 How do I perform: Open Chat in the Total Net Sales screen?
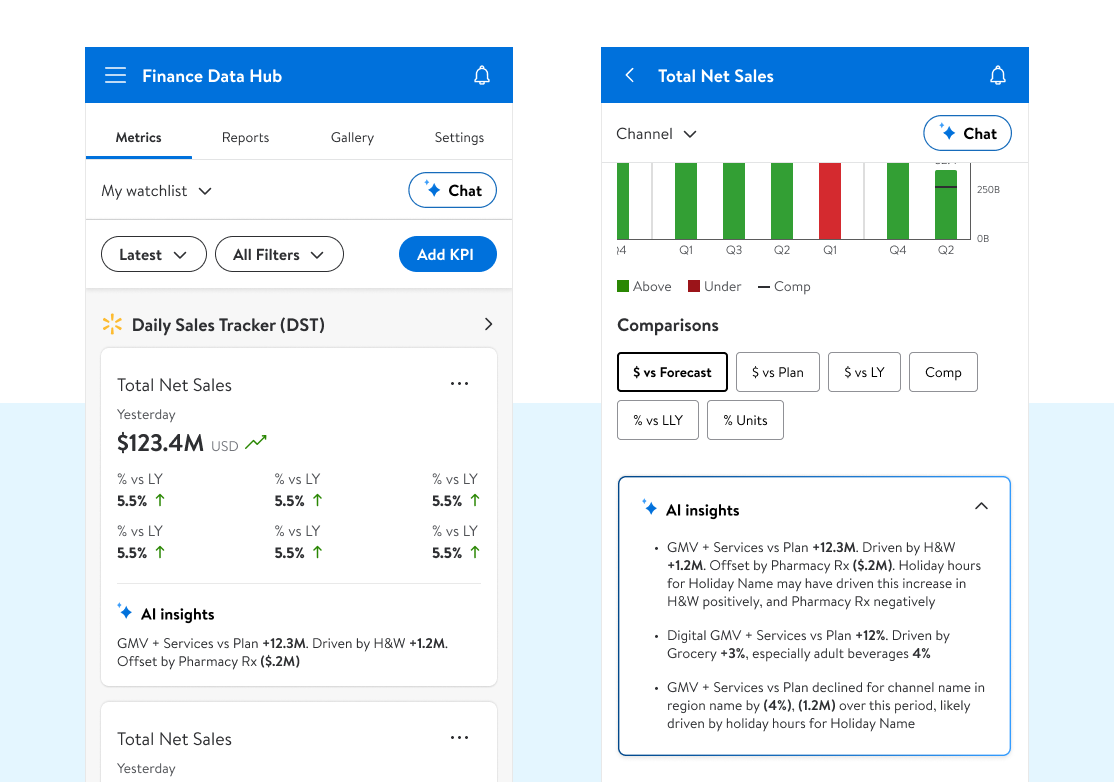(967, 134)
